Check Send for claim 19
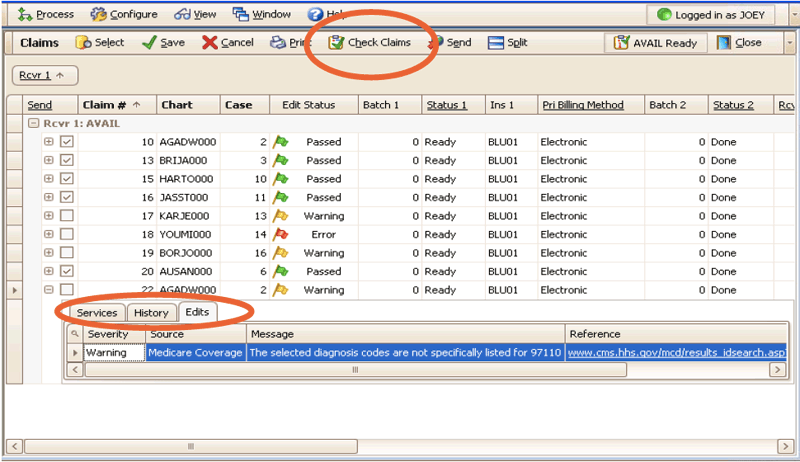 point(67,252)
